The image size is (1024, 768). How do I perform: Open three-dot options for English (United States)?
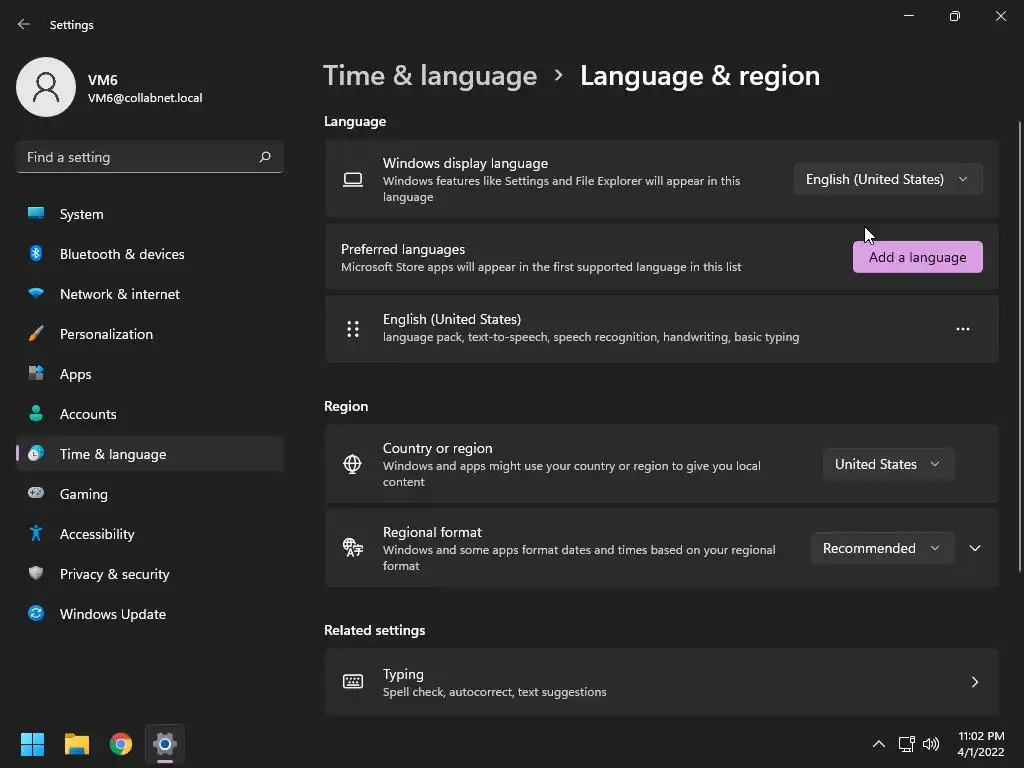(962, 329)
